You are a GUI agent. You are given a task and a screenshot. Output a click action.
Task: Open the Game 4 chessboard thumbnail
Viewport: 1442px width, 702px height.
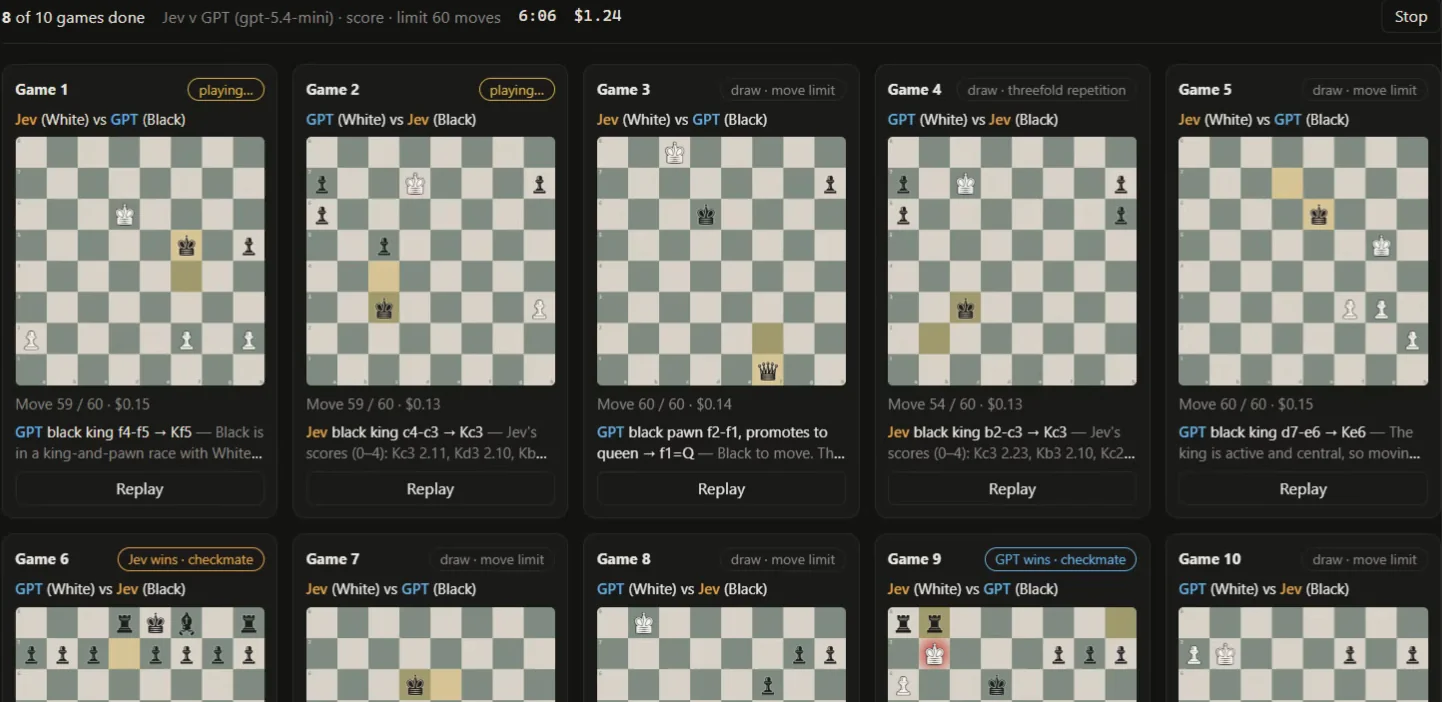click(x=1012, y=261)
